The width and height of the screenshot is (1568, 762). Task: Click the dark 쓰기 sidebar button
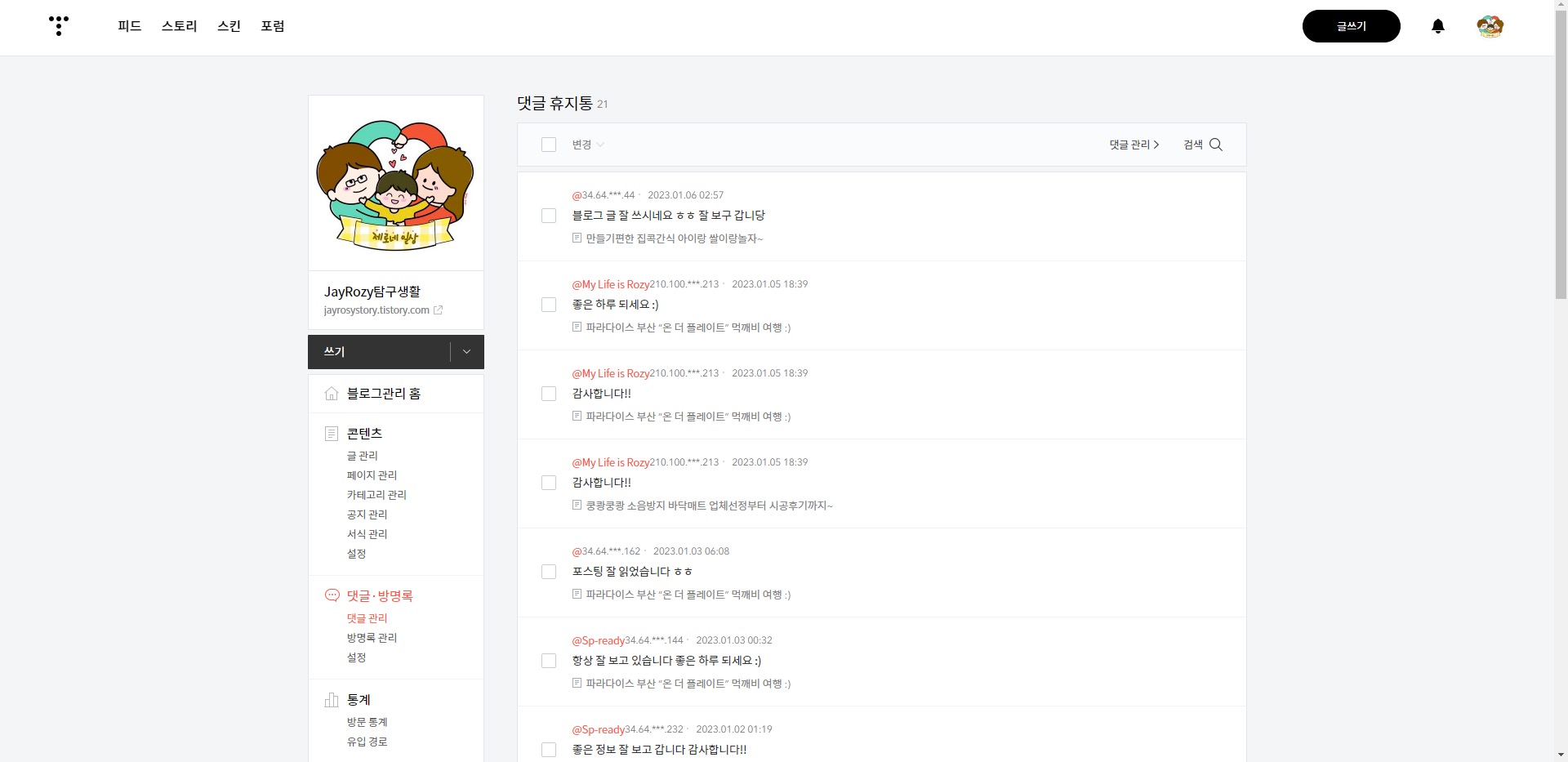(x=379, y=352)
